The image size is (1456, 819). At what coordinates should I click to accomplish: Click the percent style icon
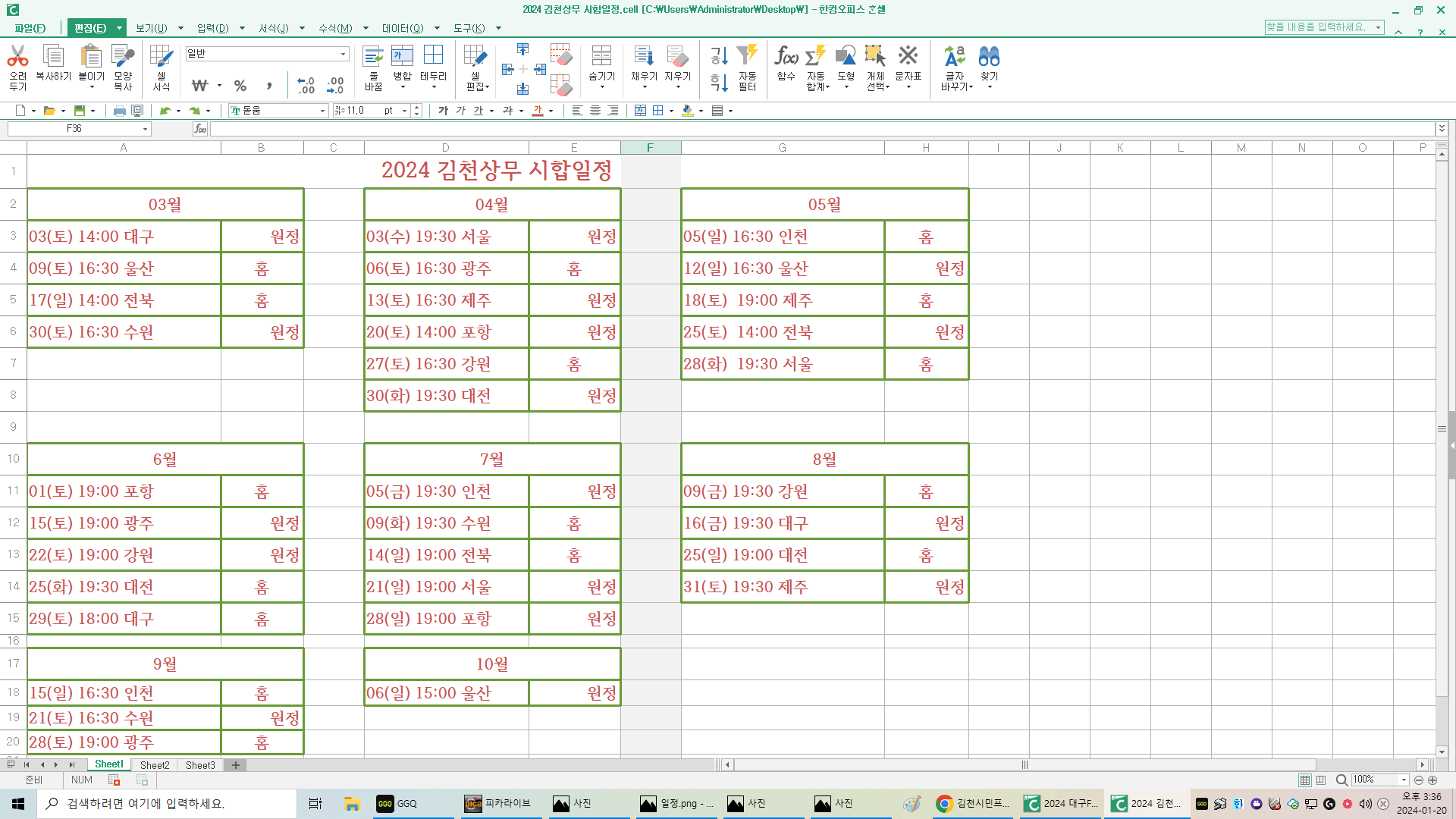point(240,86)
